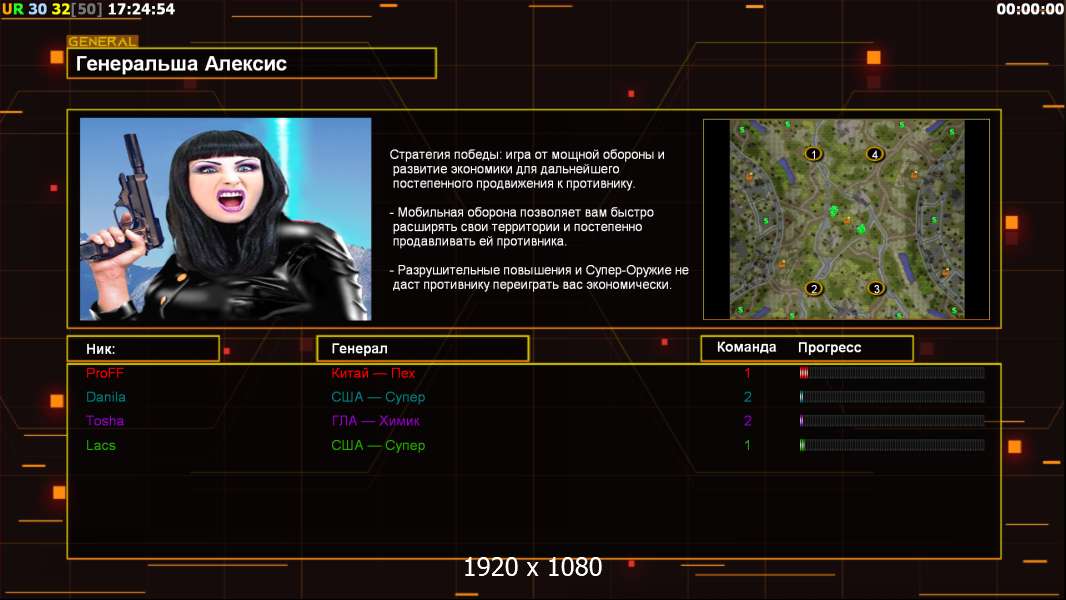Select player Danila in the list
The image size is (1066, 600).
[x=106, y=397]
